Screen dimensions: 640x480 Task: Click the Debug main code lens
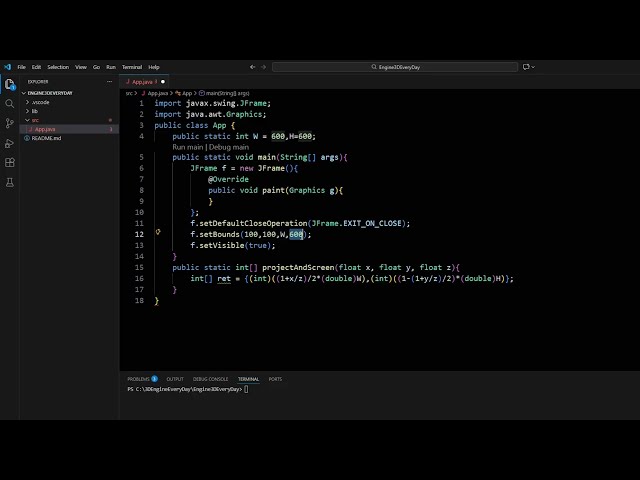pos(229,147)
